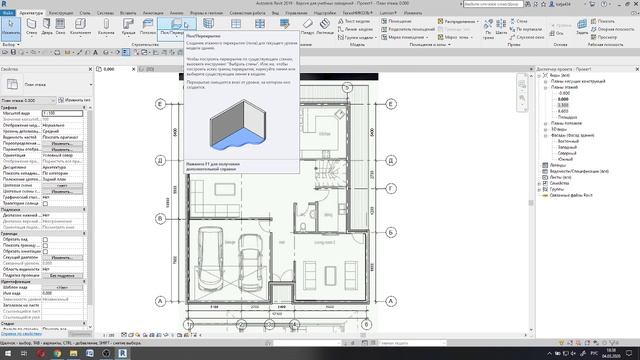Toggle the Sun Path (Траектория солнца) checkbox
This screenshot has height=360, width=640.
45,203
